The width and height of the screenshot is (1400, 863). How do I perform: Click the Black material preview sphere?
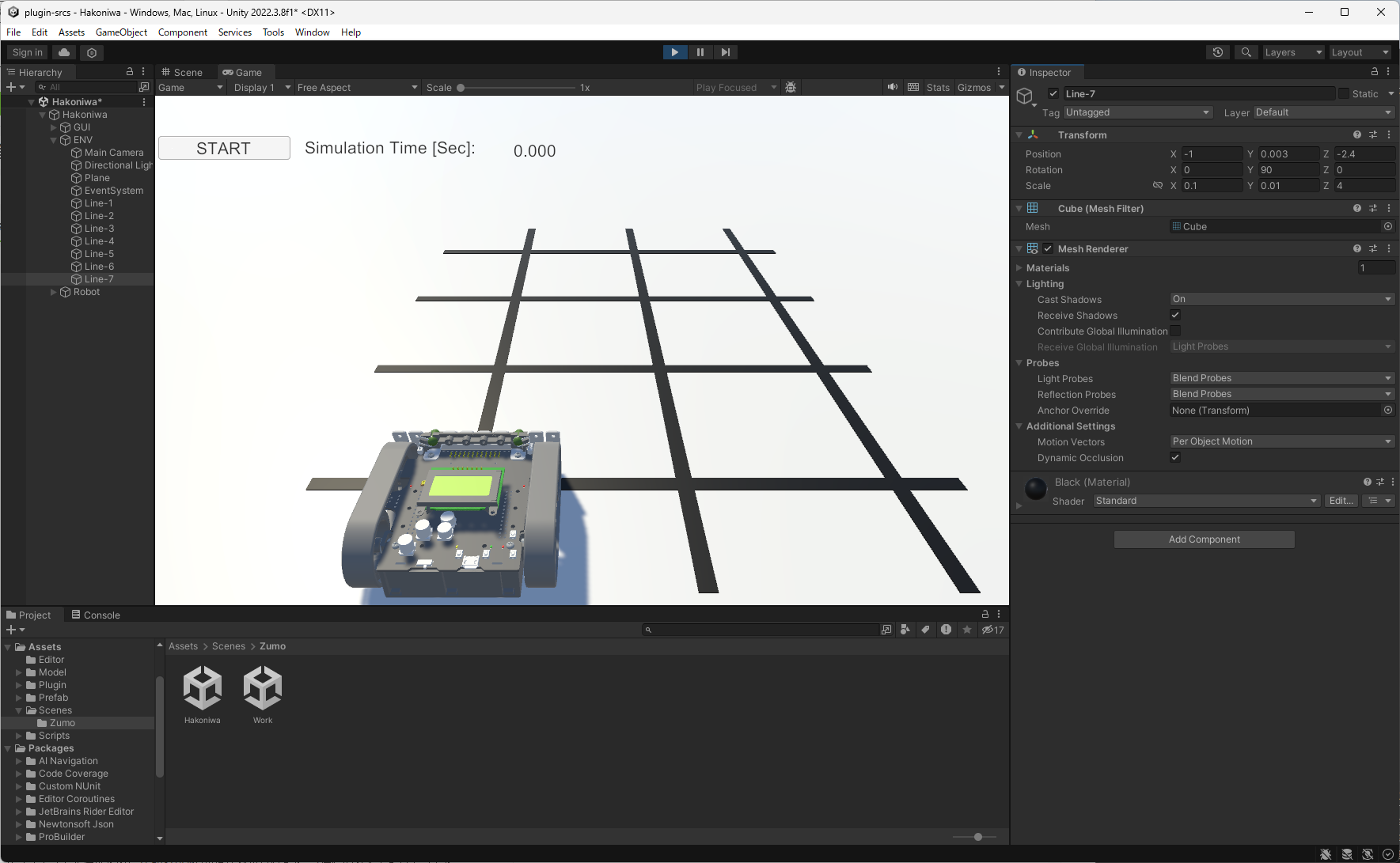[x=1035, y=489]
